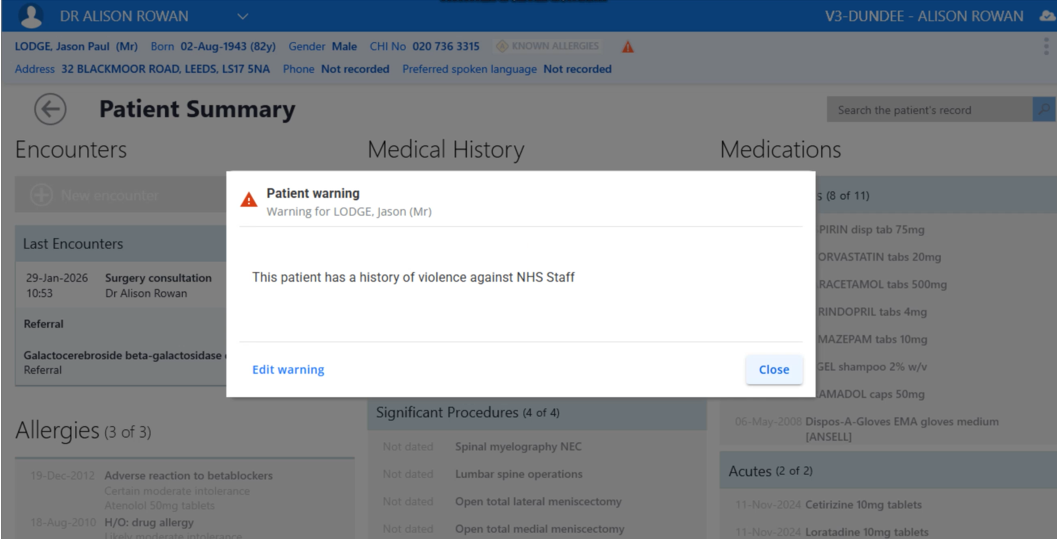Close the Patient warning dialog
1057x539 pixels.
point(774,369)
